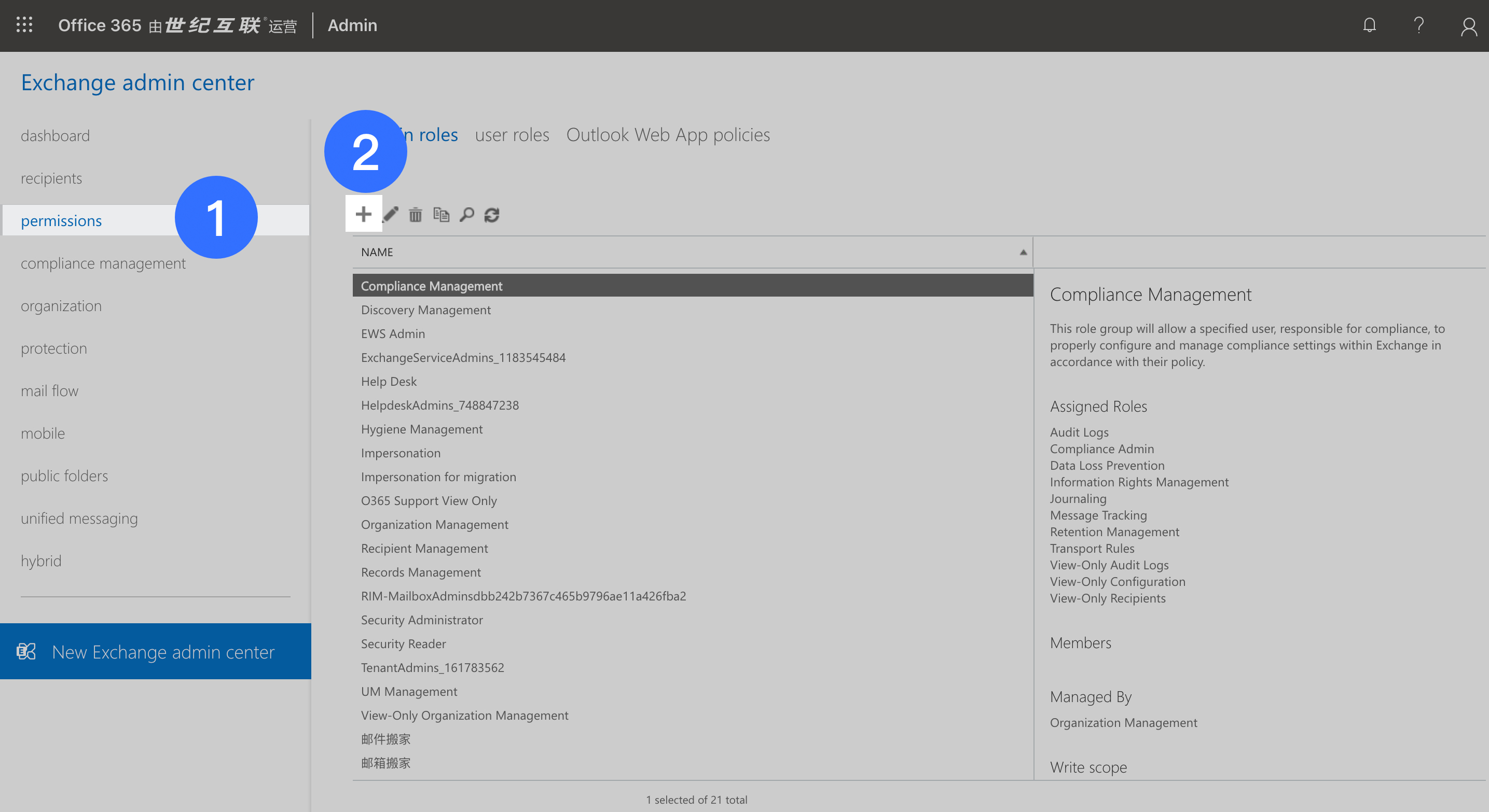Change sort order of the NAME column
Viewport: 1489px width, 812px height.
(1022, 252)
